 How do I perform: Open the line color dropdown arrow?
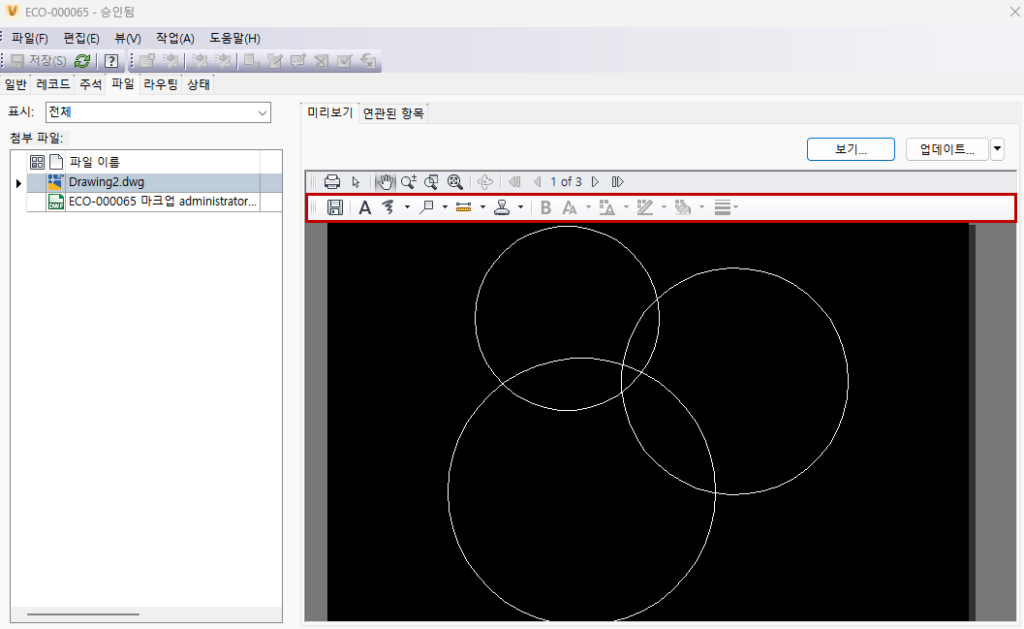point(664,208)
